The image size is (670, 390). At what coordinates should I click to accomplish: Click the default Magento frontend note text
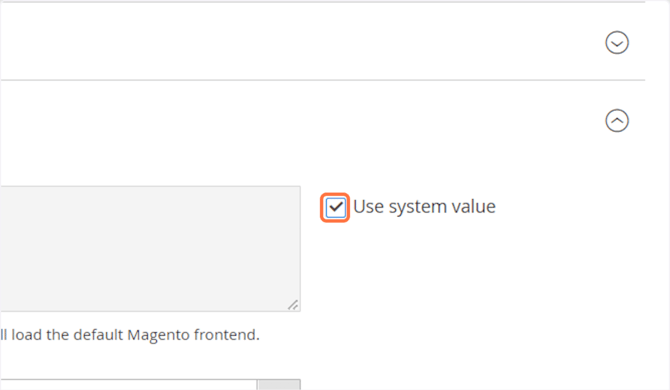pyautogui.click(x=129, y=334)
